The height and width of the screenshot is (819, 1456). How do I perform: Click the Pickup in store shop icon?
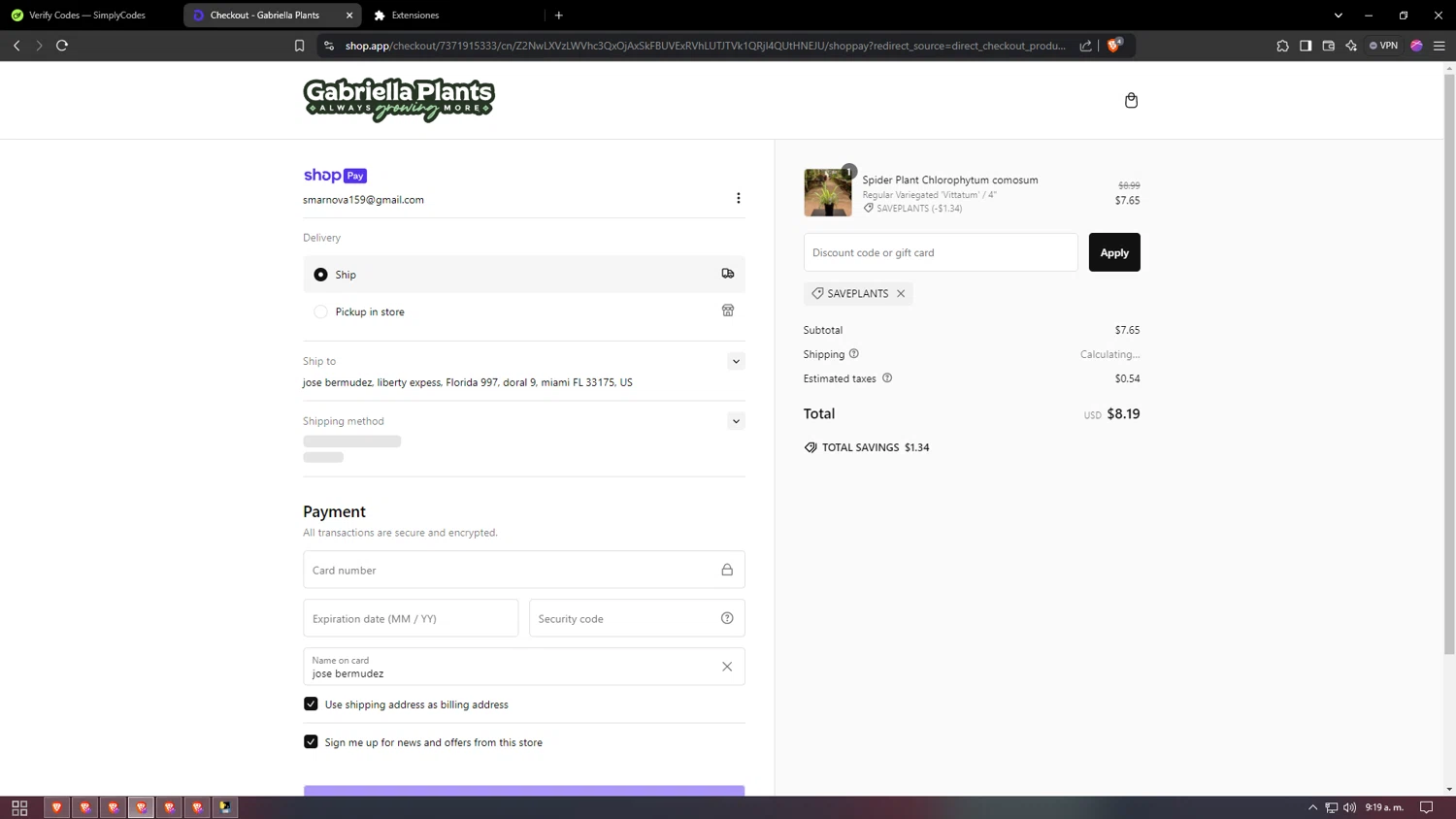[x=728, y=311]
